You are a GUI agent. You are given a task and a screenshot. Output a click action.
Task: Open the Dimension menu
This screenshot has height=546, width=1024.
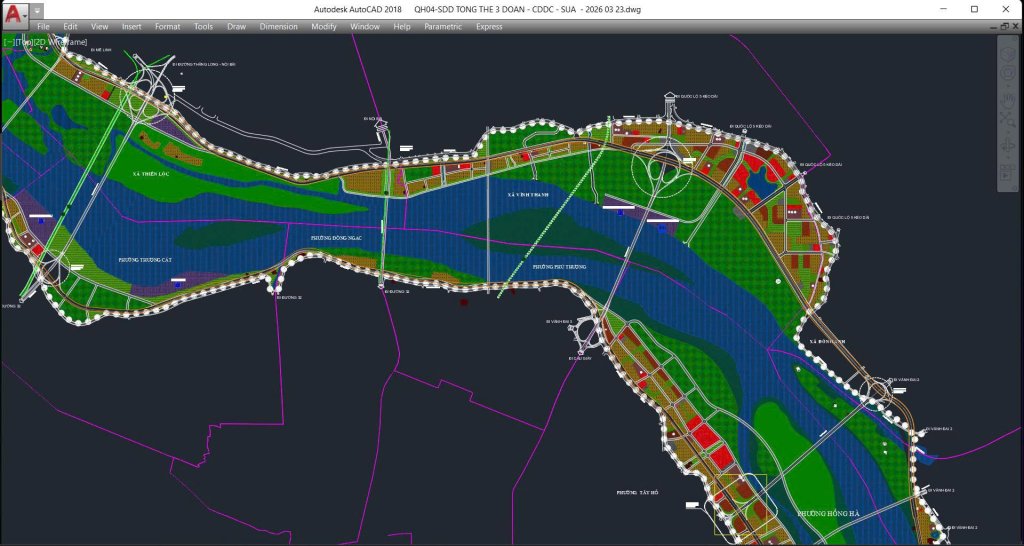tap(278, 27)
